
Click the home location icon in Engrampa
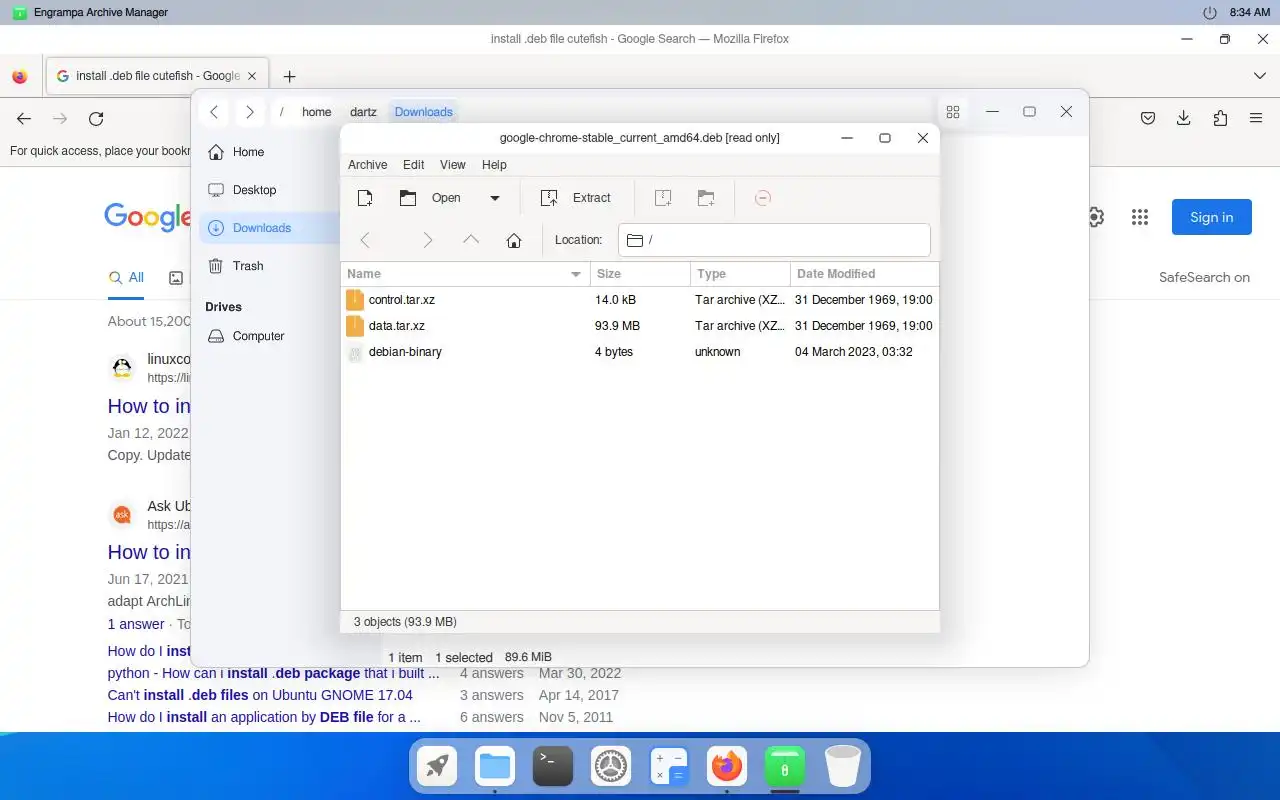514,240
